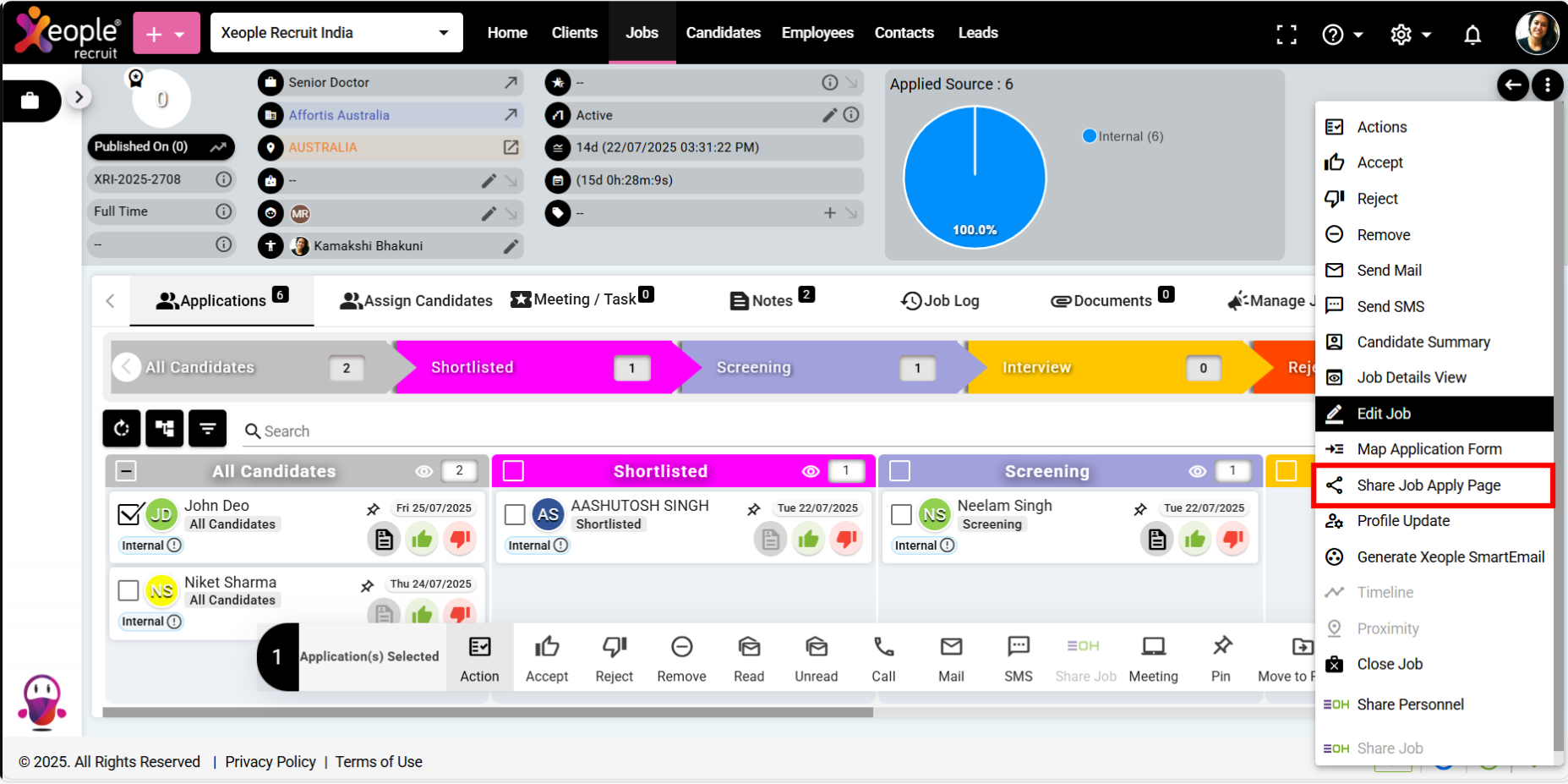Open resume document on Neelam Singh card
Screen dimensions: 1568x784
tap(1156, 539)
